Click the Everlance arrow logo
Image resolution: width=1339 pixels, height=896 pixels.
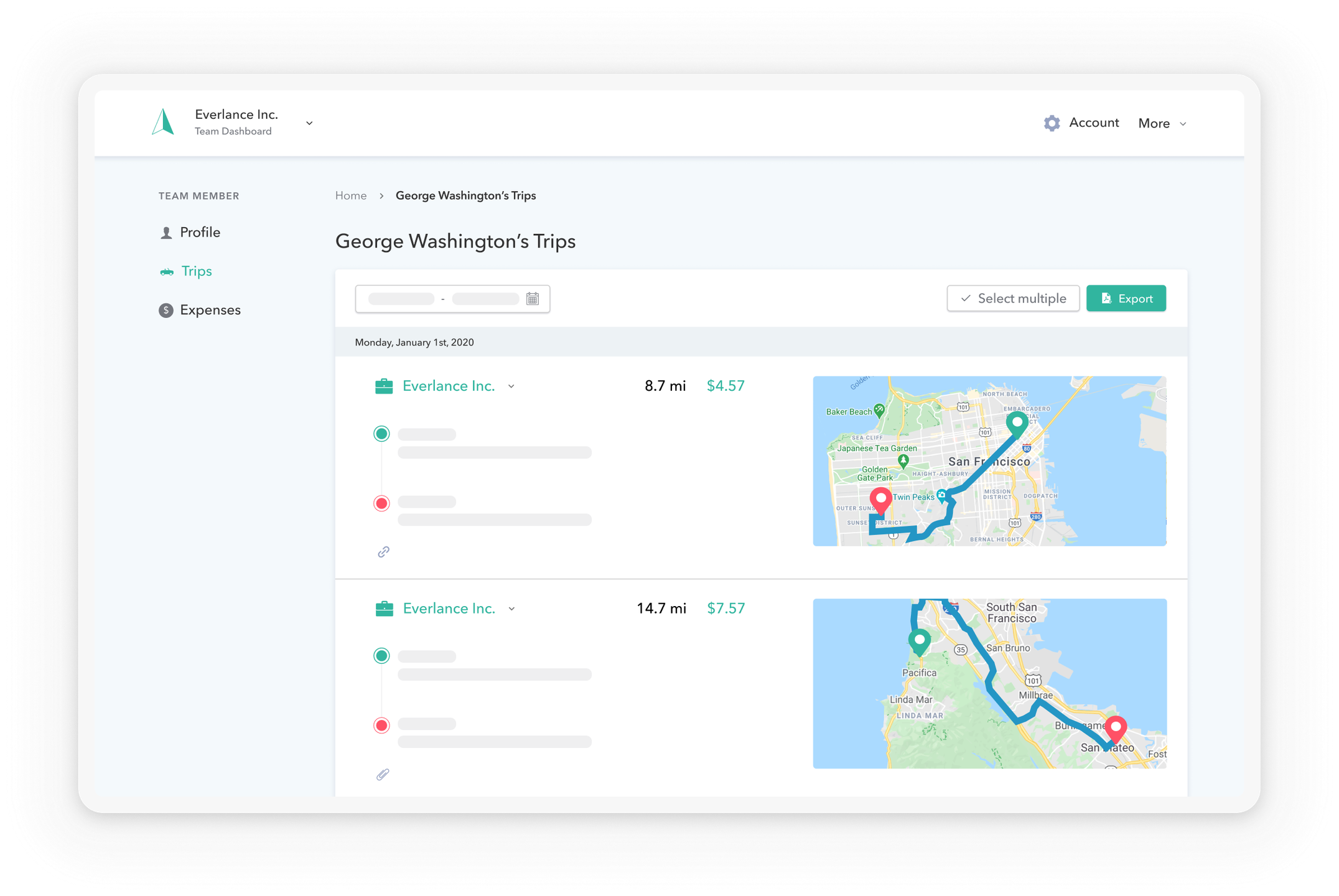click(x=163, y=122)
